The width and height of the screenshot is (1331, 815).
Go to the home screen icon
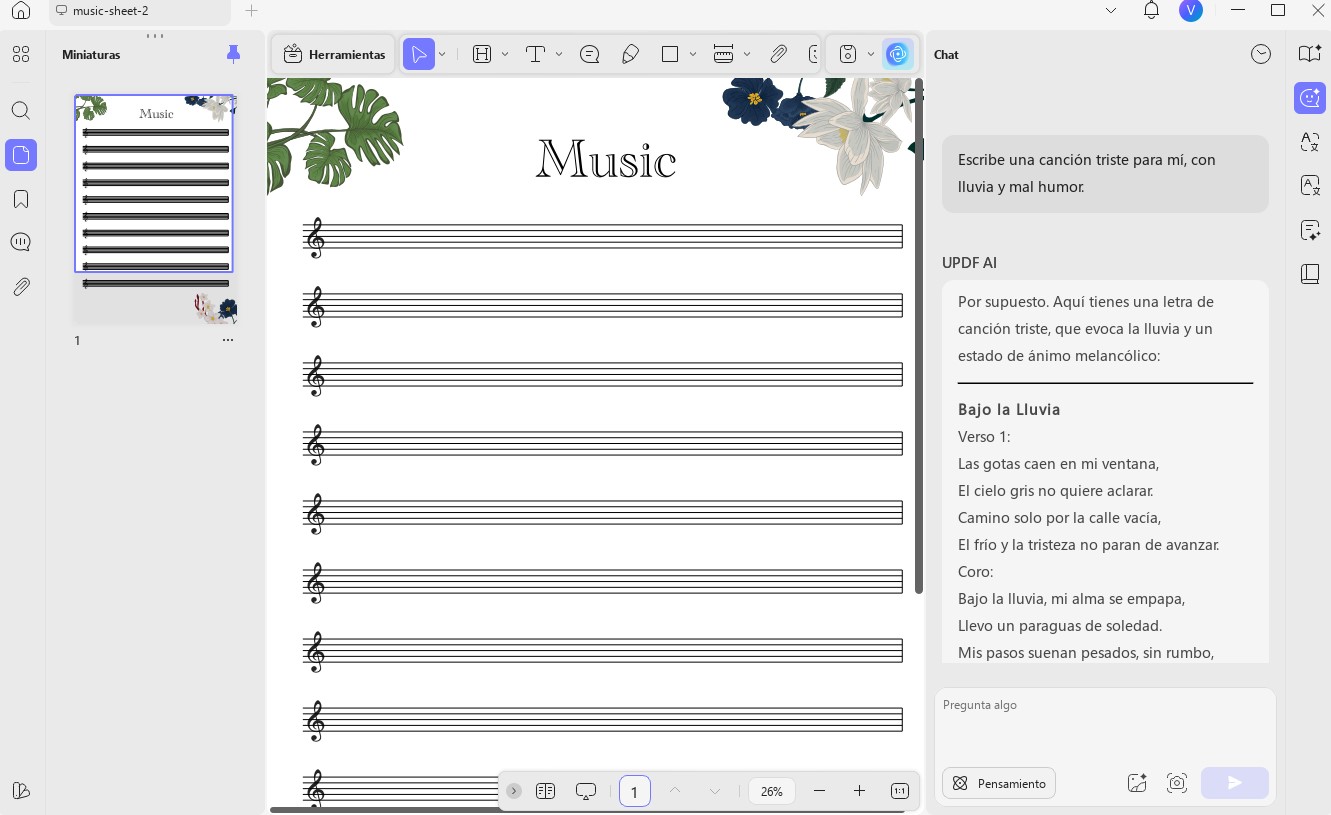pyautogui.click(x=21, y=11)
